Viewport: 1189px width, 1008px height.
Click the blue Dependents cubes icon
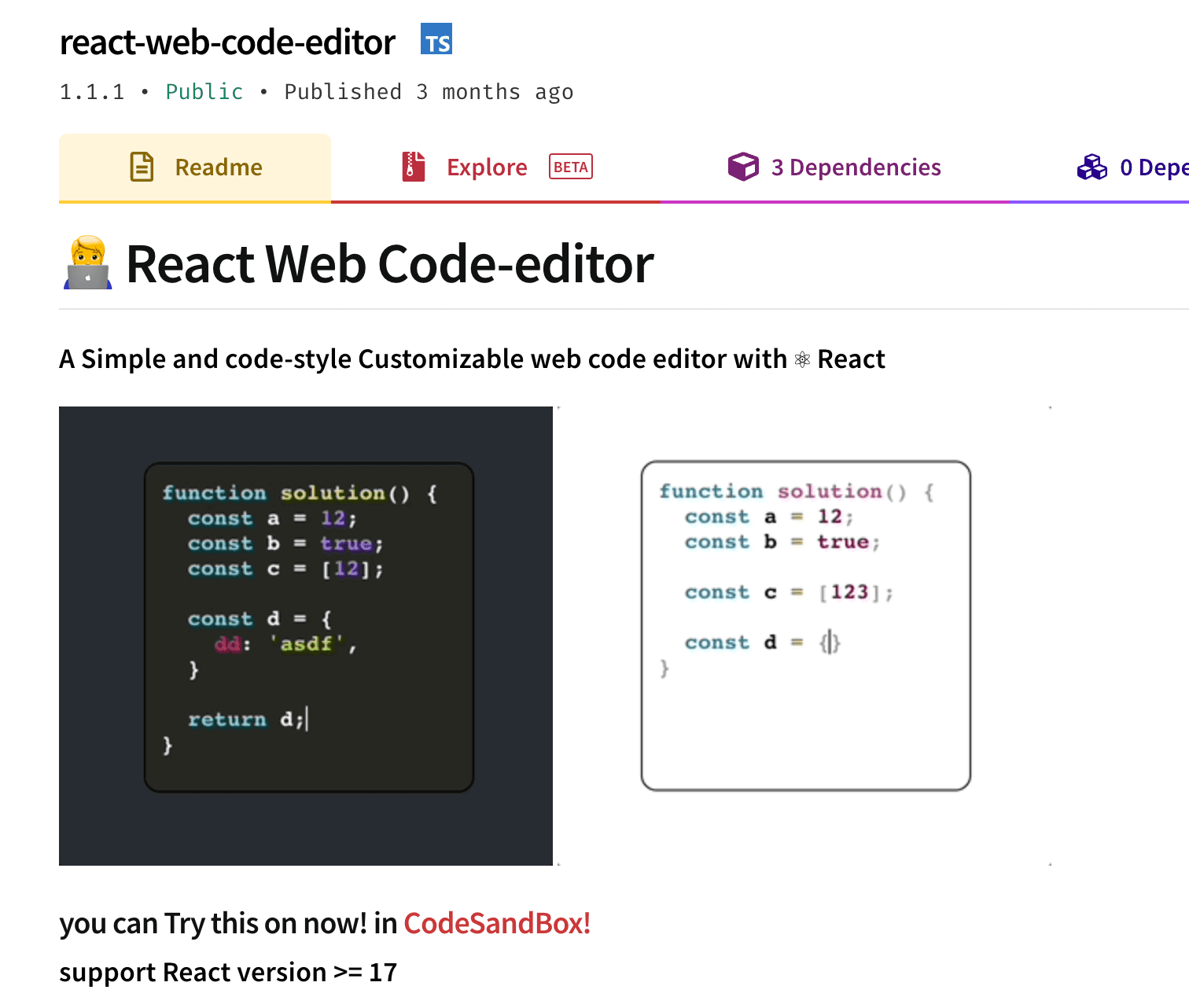[x=1091, y=167]
